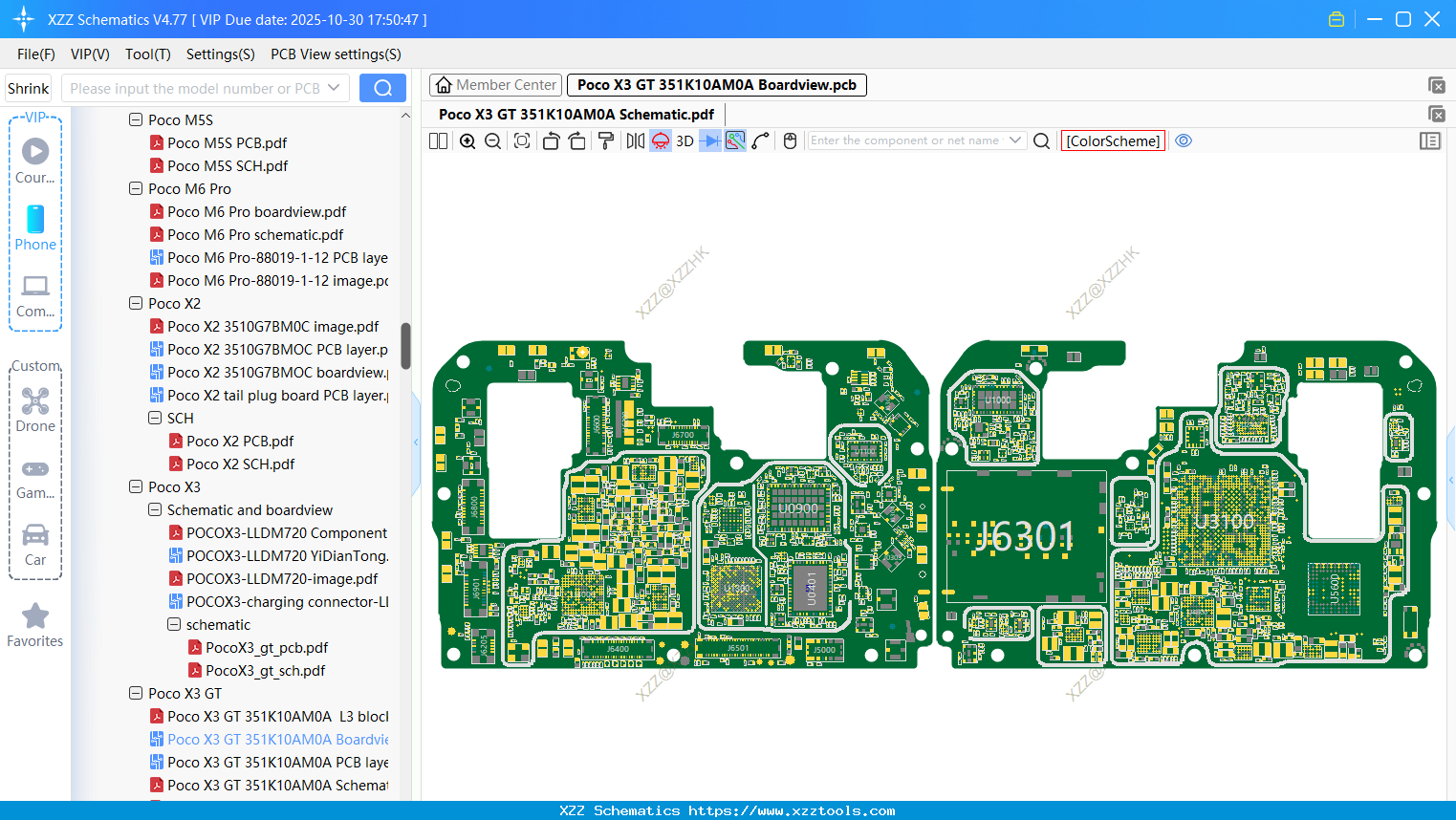The width and height of the screenshot is (1456, 820).
Task: Click the file tree scroll-up arrow
Action: point(405,116)
